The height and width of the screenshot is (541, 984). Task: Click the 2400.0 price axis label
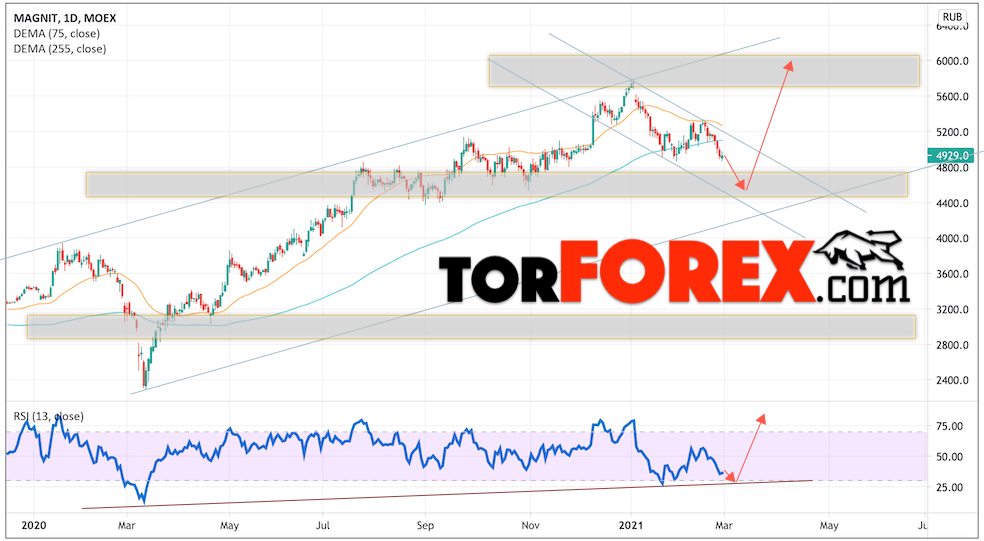[x=952, y=380]
